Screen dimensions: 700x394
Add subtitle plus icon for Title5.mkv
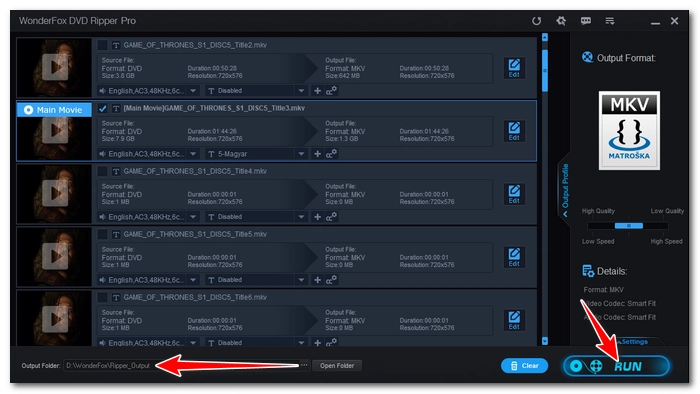(317, 280)
